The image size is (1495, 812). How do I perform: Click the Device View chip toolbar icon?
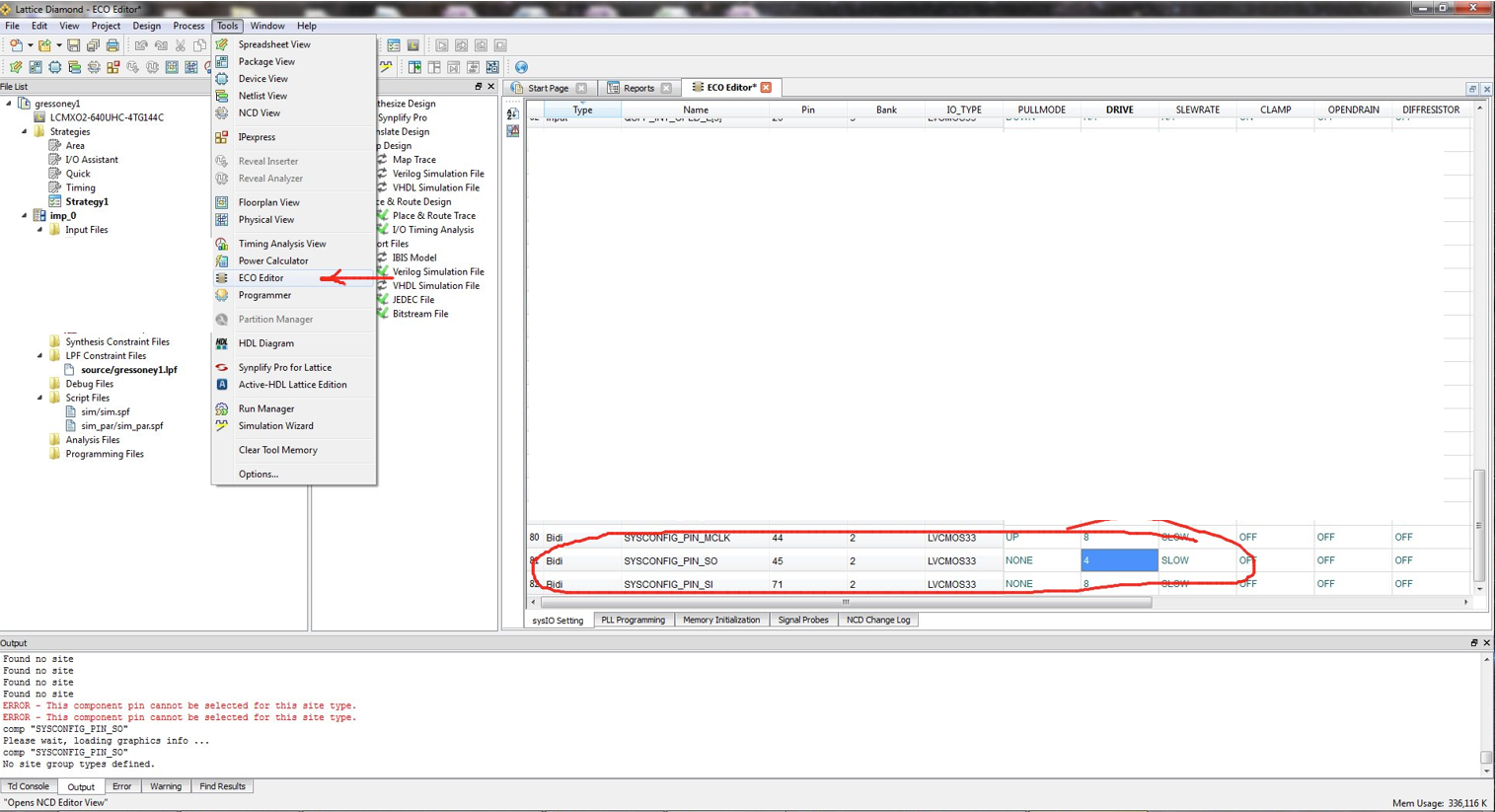click(55, 67)
